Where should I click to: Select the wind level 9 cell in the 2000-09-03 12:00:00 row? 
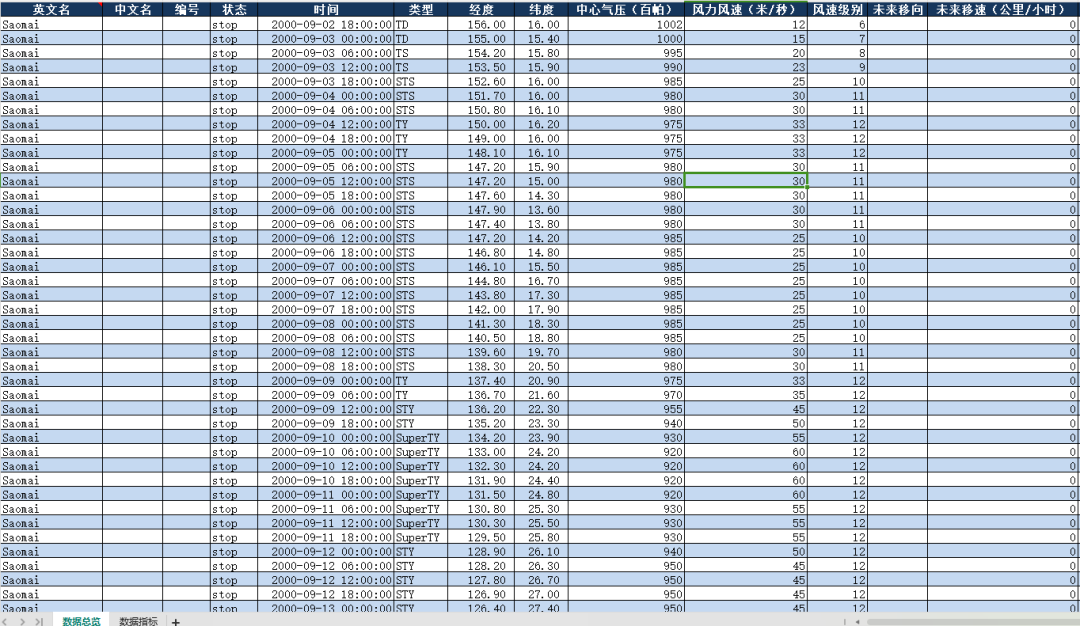838,67
